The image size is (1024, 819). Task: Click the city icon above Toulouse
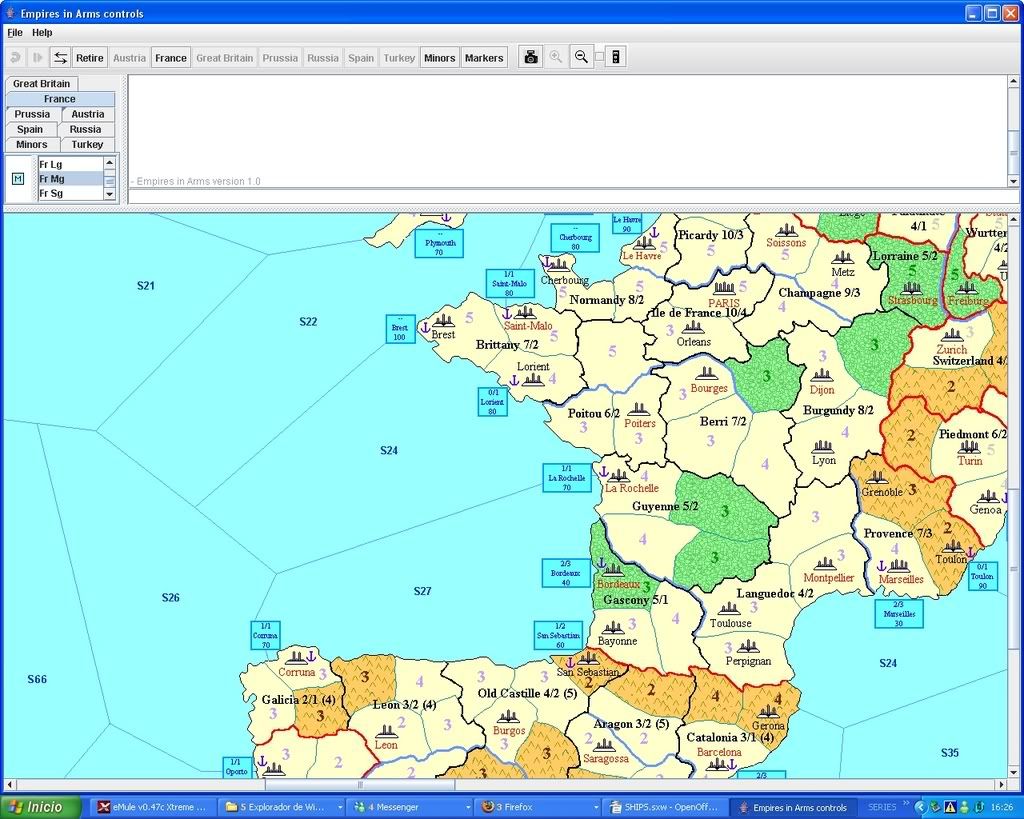(729, 609)
